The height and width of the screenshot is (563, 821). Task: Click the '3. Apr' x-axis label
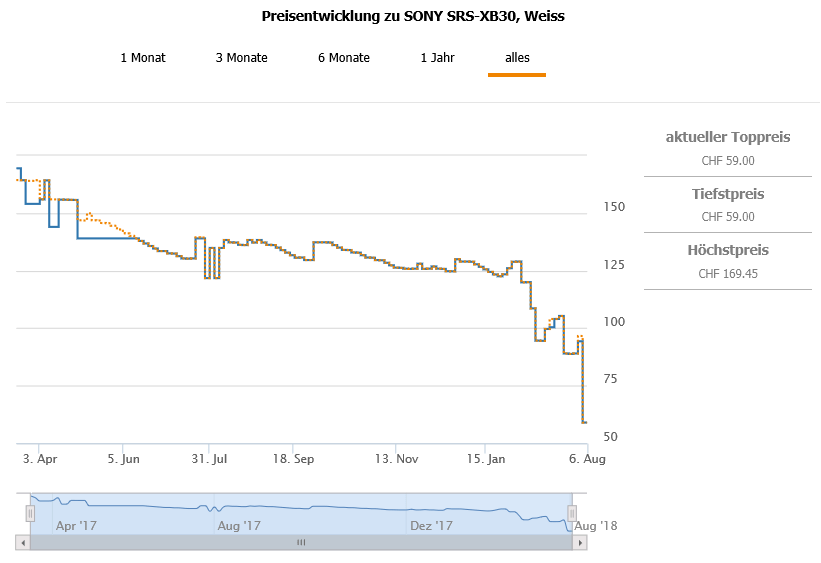[39, 459]
